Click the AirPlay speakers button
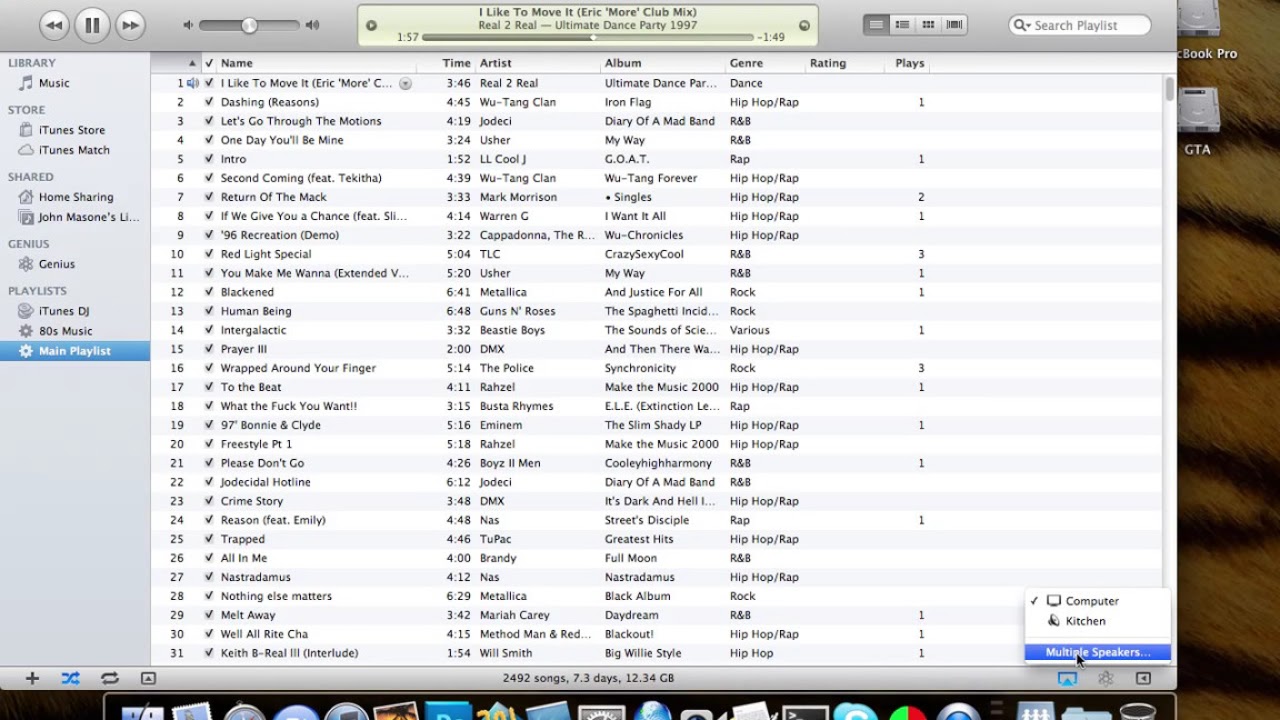Image resolution: width=1280 pixels, height=720 pixels. [1067, 678]
